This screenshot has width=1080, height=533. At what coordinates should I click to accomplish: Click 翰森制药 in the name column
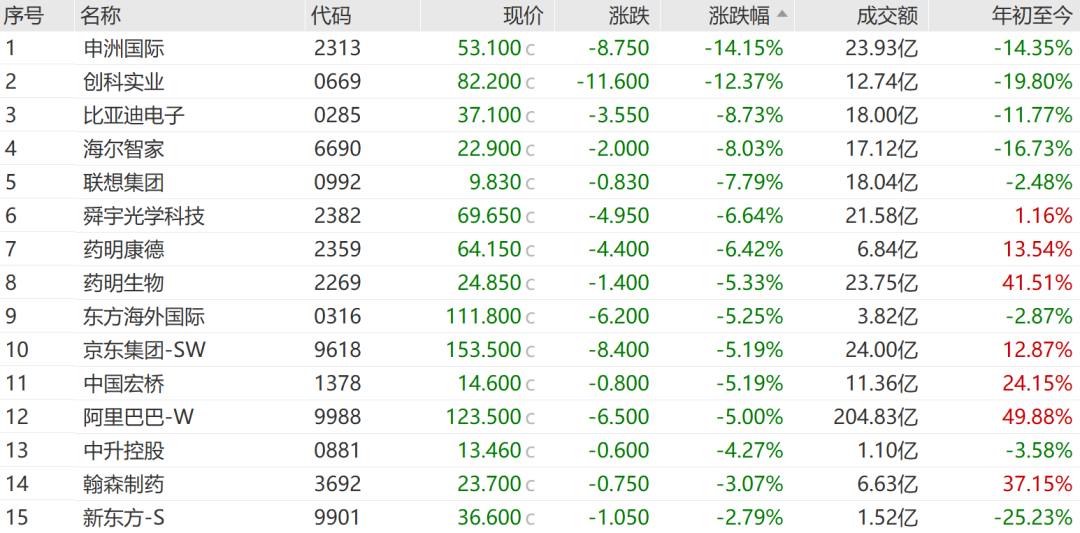click(124, 484)
